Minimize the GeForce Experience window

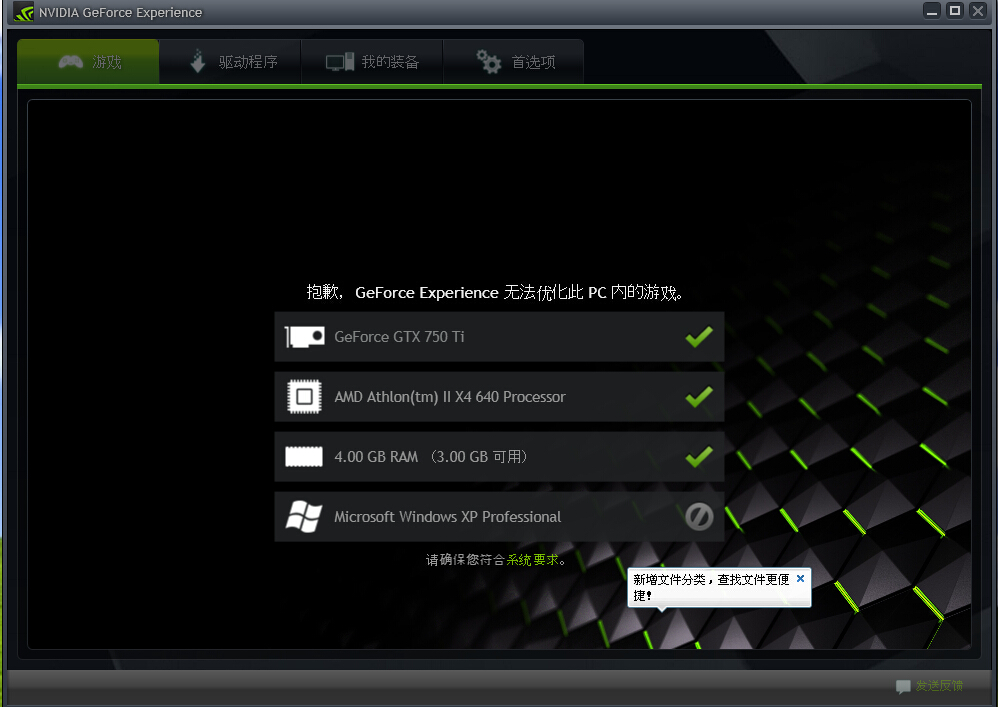pos(932,11)
